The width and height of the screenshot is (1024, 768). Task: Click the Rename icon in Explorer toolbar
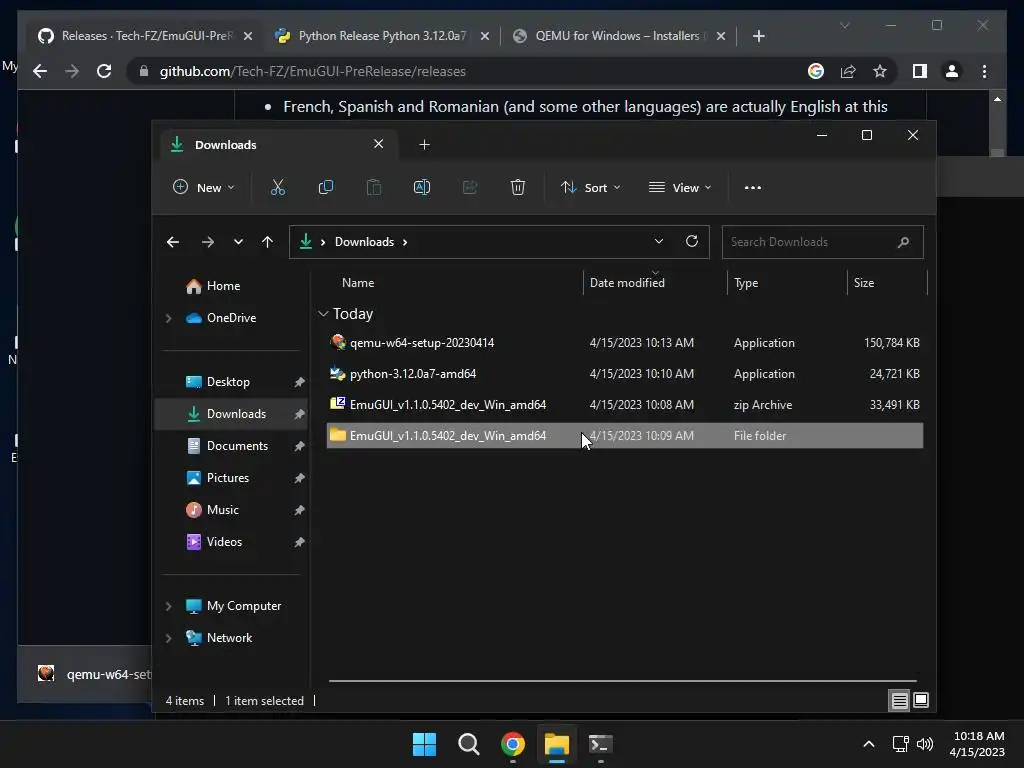pos(422,187)
